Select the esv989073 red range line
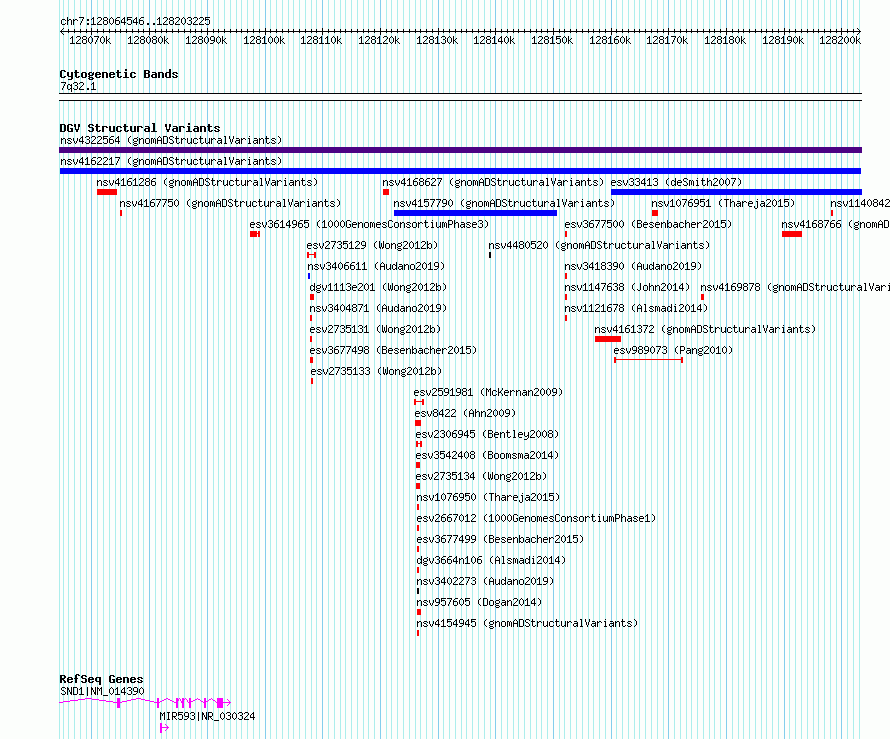Image resolution: width=890 pixels, height=739 pixels. (649, 360)
